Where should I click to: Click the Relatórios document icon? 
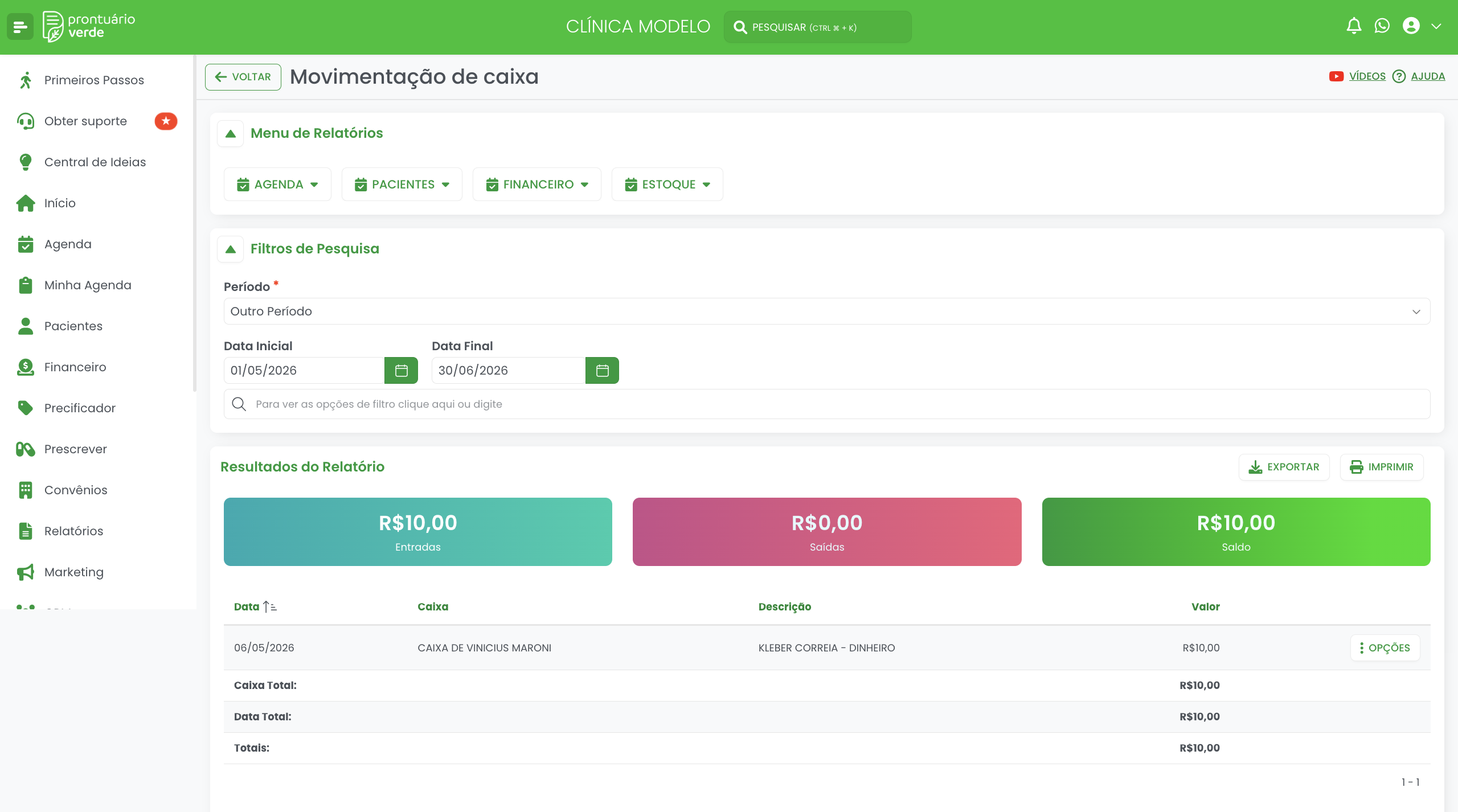26,531
